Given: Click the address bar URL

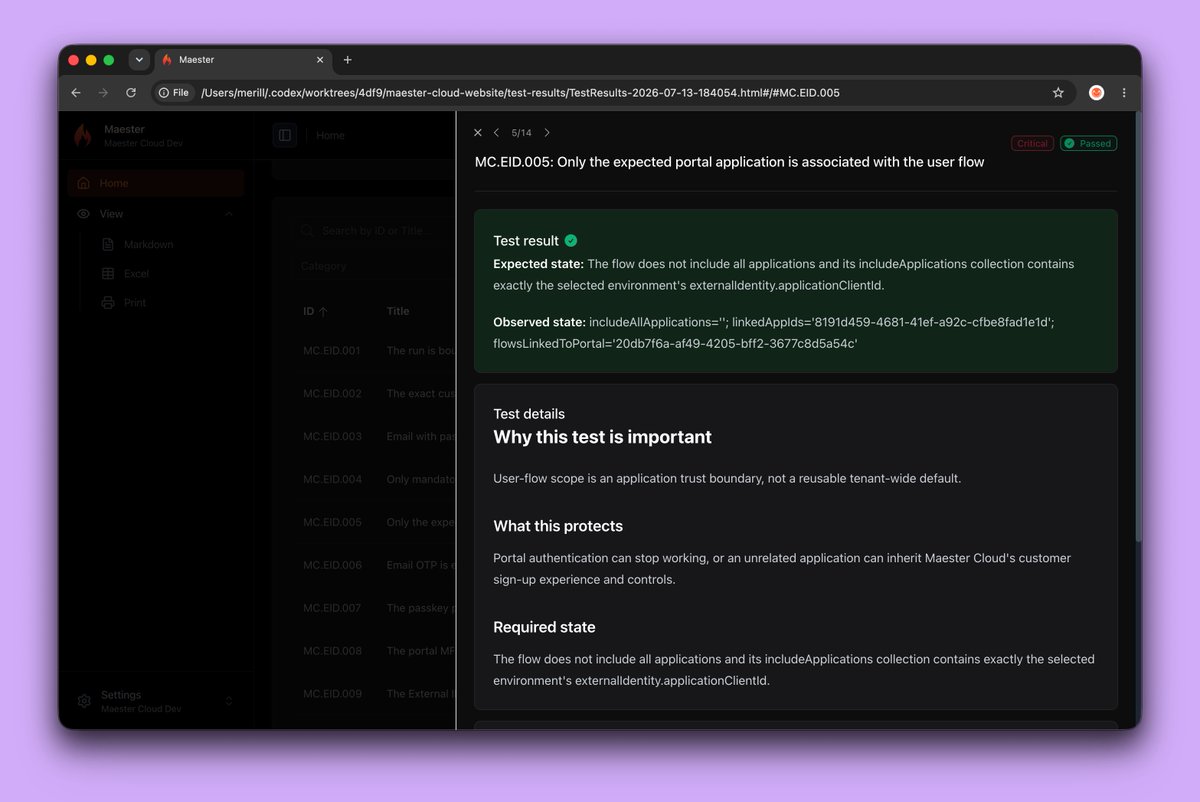Looking at the screenshot, I should (x=520, y=93).
